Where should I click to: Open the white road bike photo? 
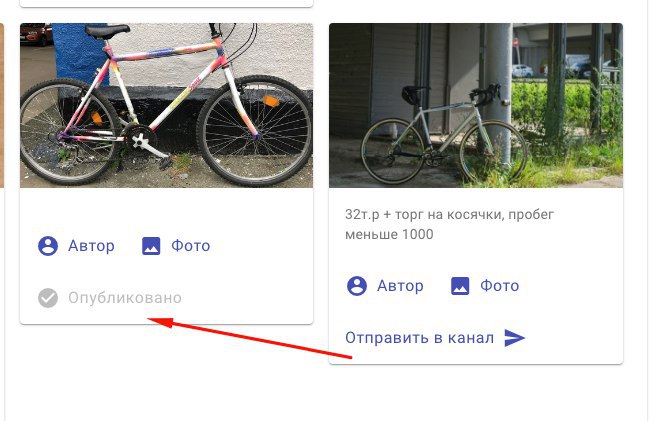click(476, 105)
